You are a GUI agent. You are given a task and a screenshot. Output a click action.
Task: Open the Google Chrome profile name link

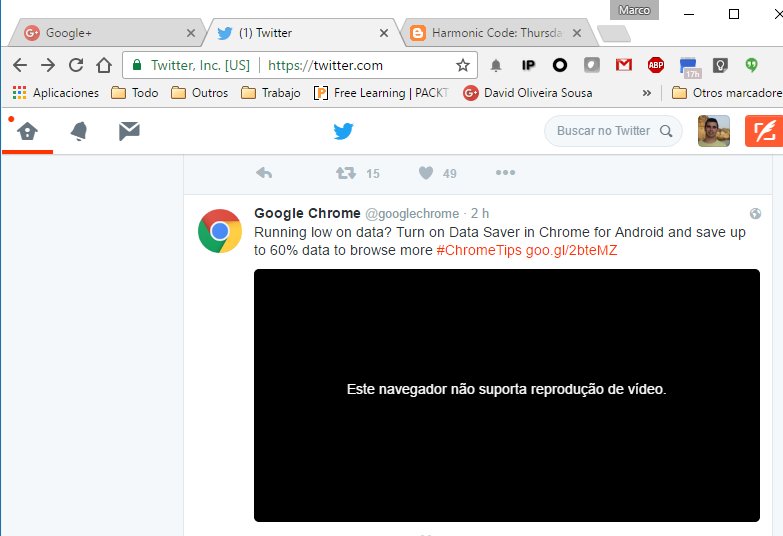click(307, 213)
